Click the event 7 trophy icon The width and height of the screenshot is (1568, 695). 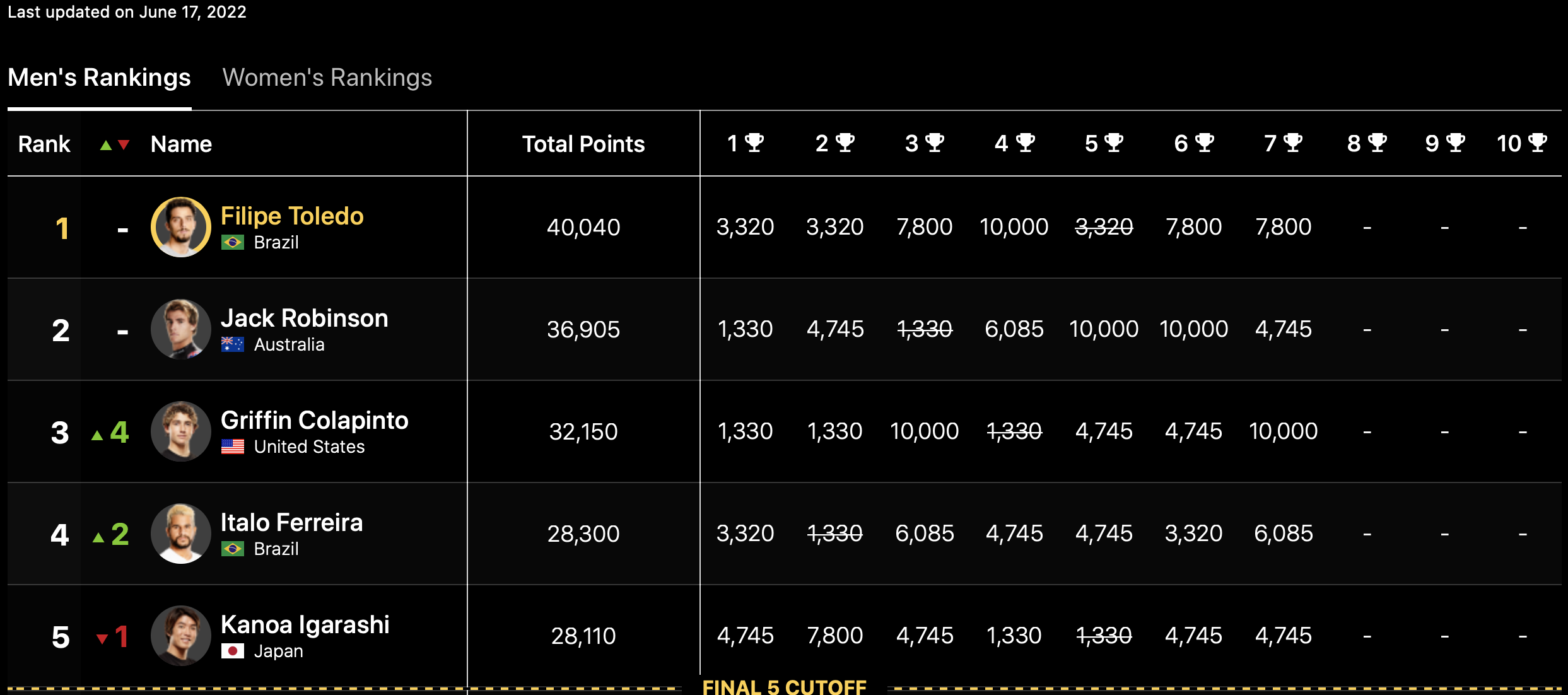[1293, 143]
